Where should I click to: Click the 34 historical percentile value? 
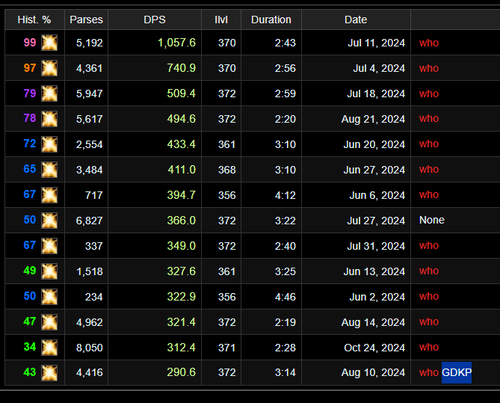pos(30,347)
